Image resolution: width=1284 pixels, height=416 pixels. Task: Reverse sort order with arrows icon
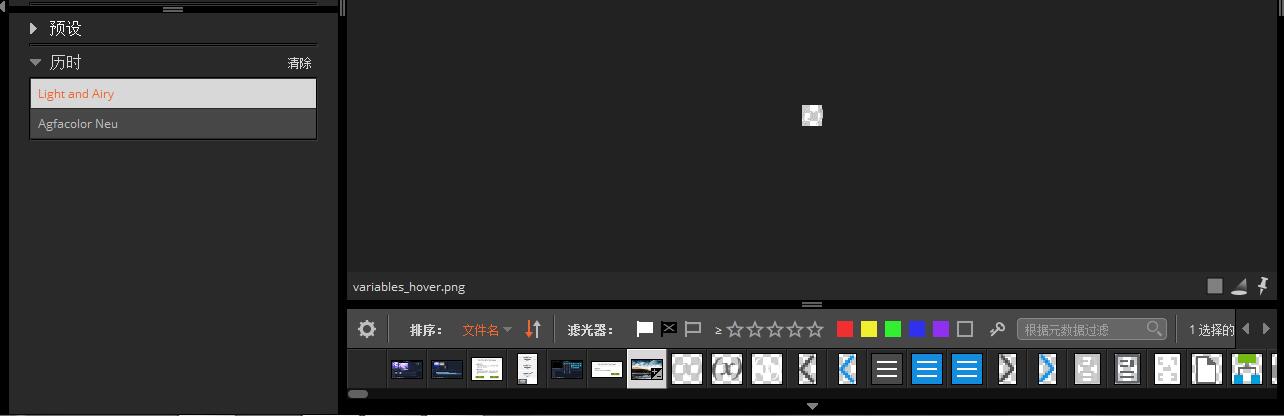[533, 329]
